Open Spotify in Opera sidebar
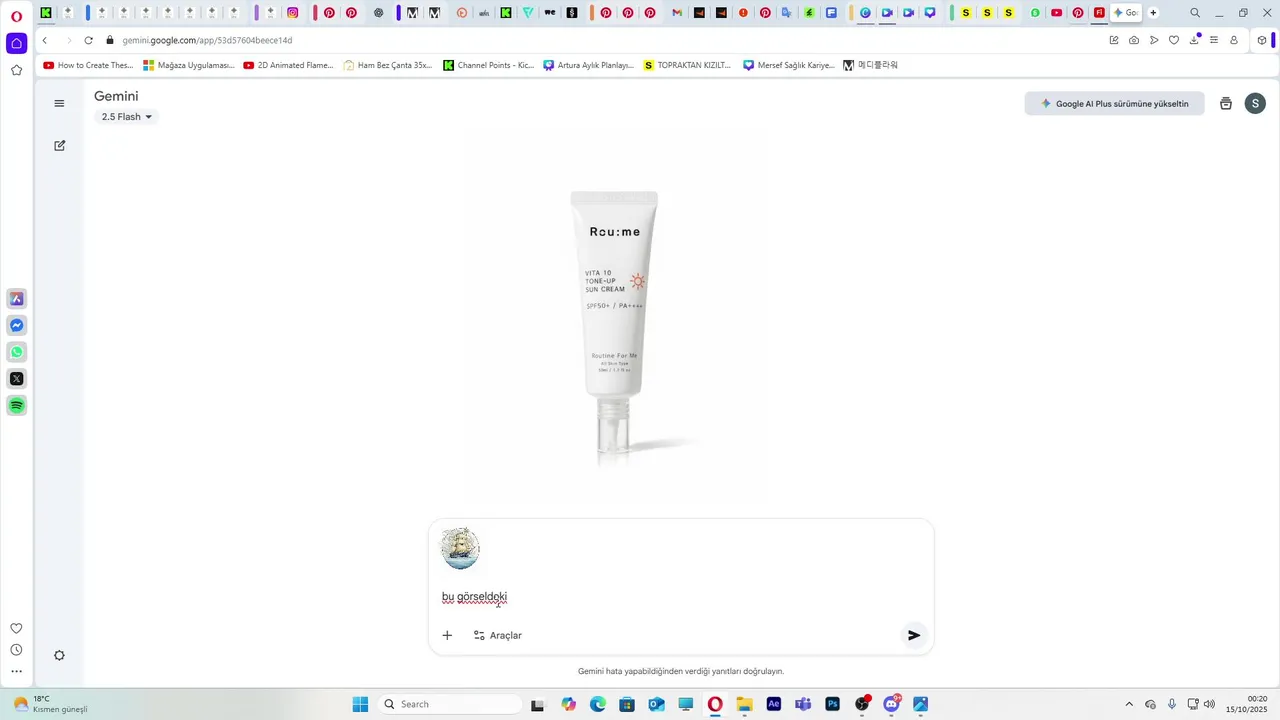The width and height of the screenshot is (1280, 720). point(16,405)
